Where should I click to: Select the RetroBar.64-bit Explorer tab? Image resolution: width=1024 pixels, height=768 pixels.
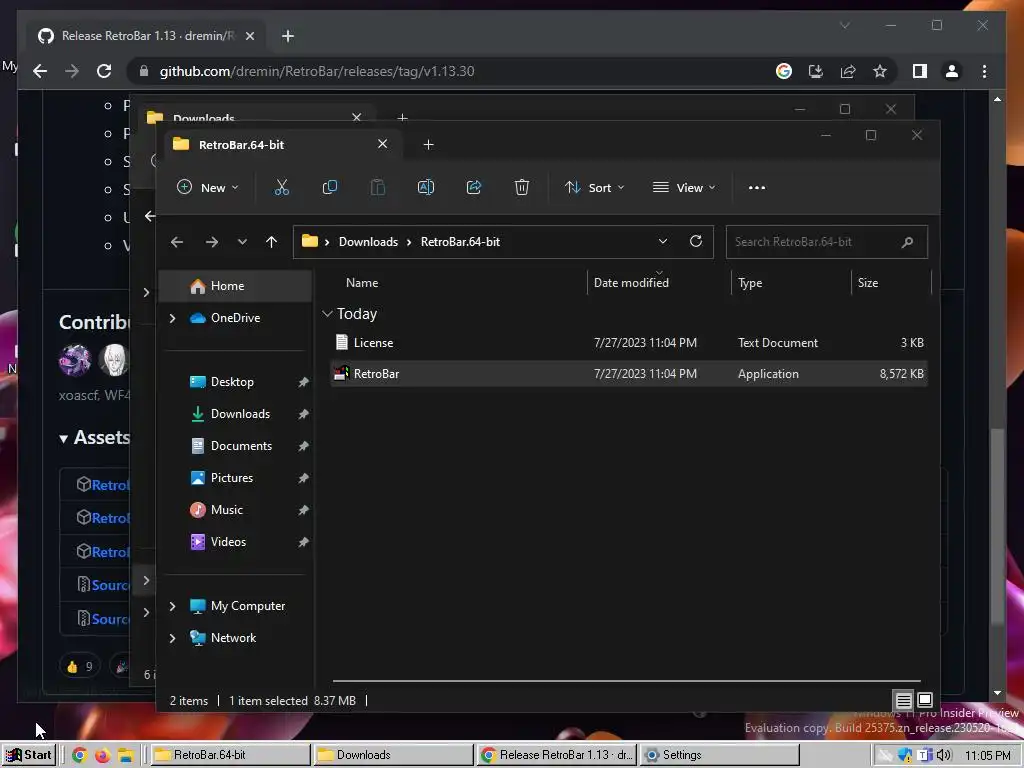coord(281,144)
